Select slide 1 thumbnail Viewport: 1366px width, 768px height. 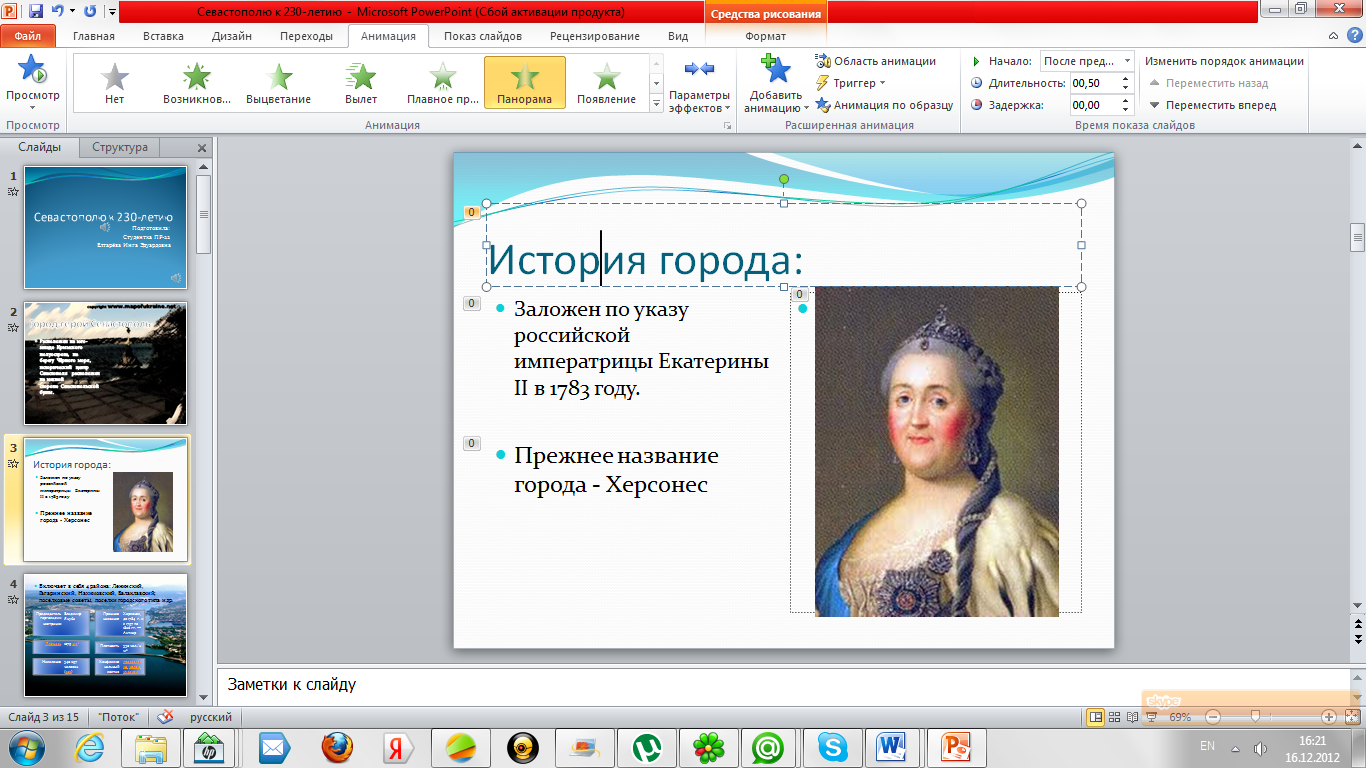[x=105, y=227]
